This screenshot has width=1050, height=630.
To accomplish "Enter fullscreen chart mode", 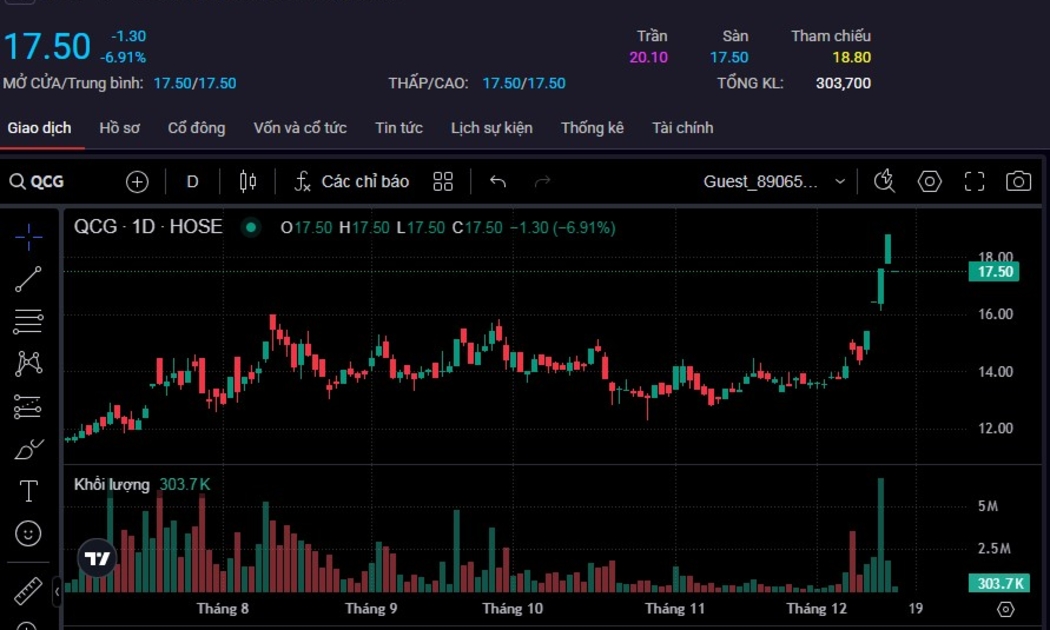I will tap(974, 181).
